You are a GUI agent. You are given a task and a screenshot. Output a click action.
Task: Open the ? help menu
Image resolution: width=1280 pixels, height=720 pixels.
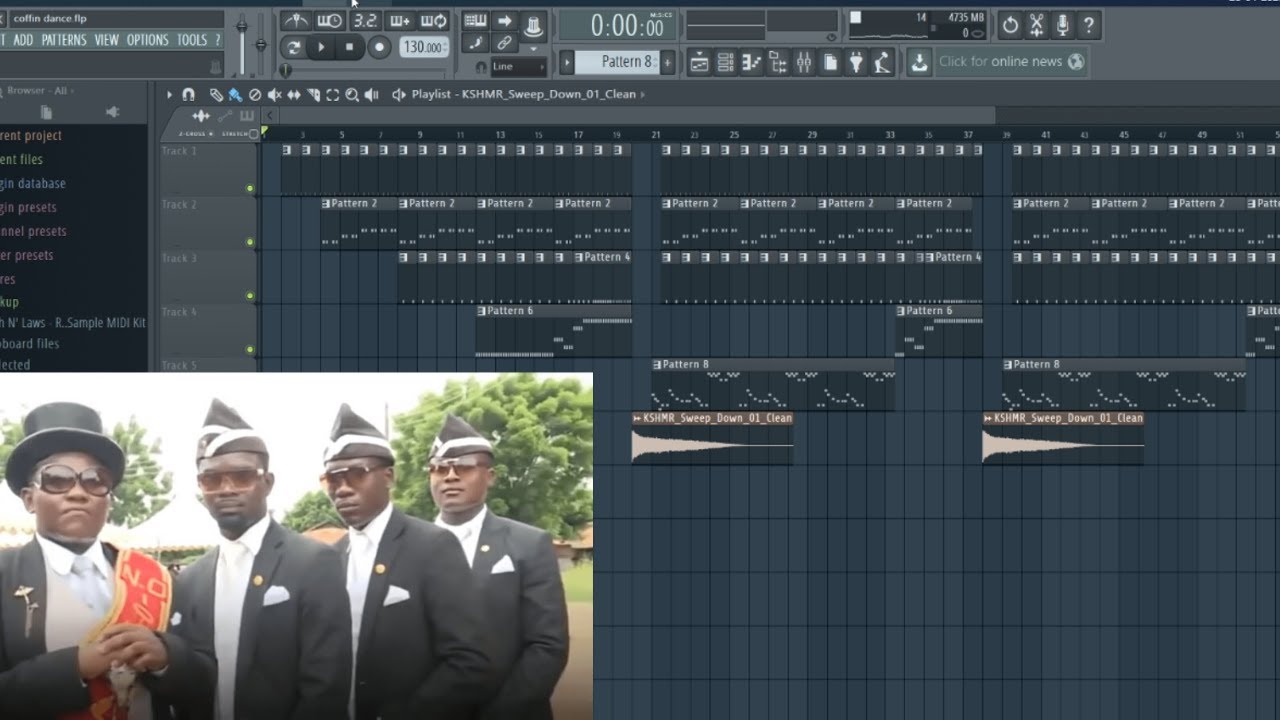pos(217,40)
